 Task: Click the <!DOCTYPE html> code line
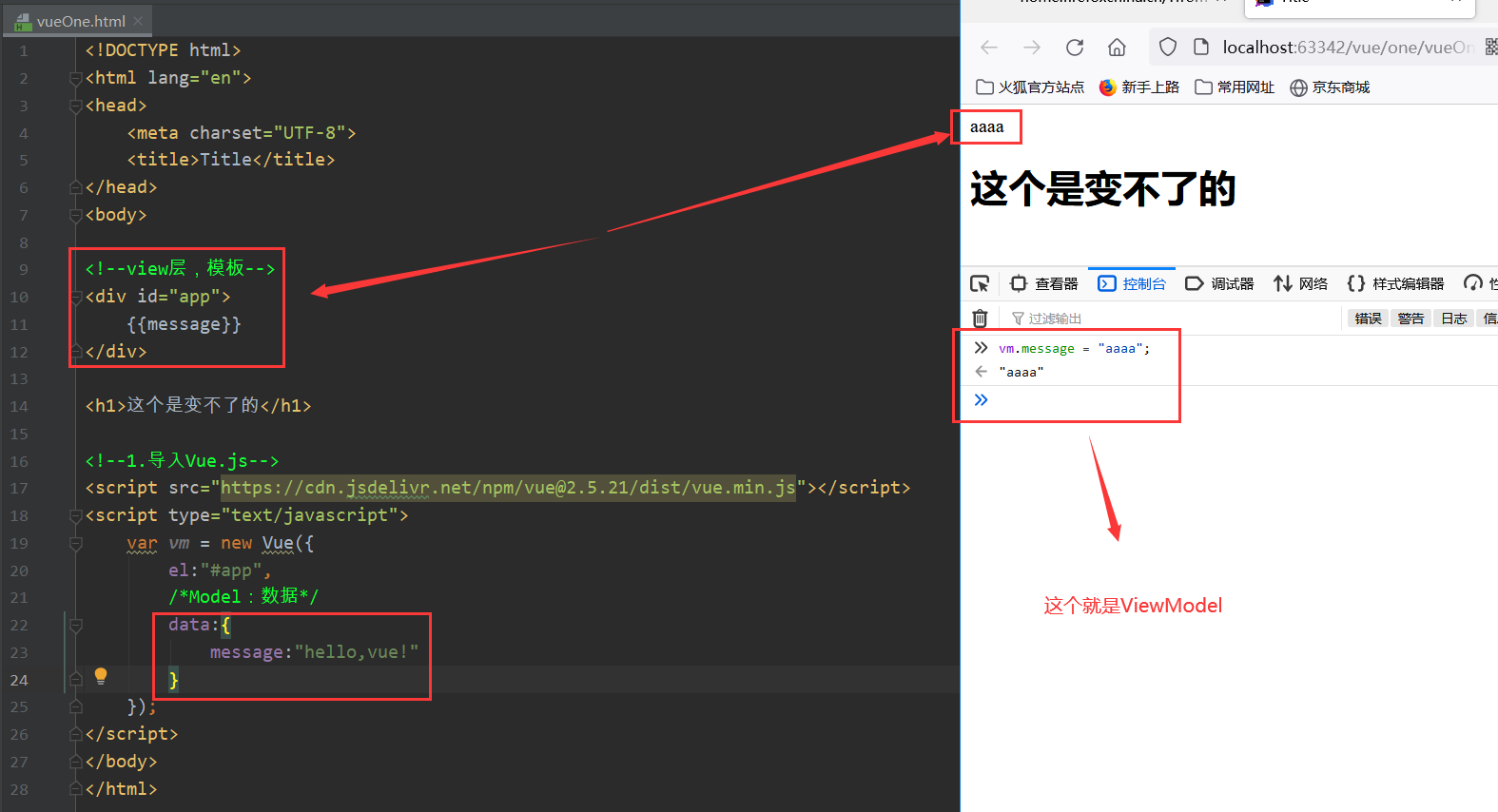(163, 50)
